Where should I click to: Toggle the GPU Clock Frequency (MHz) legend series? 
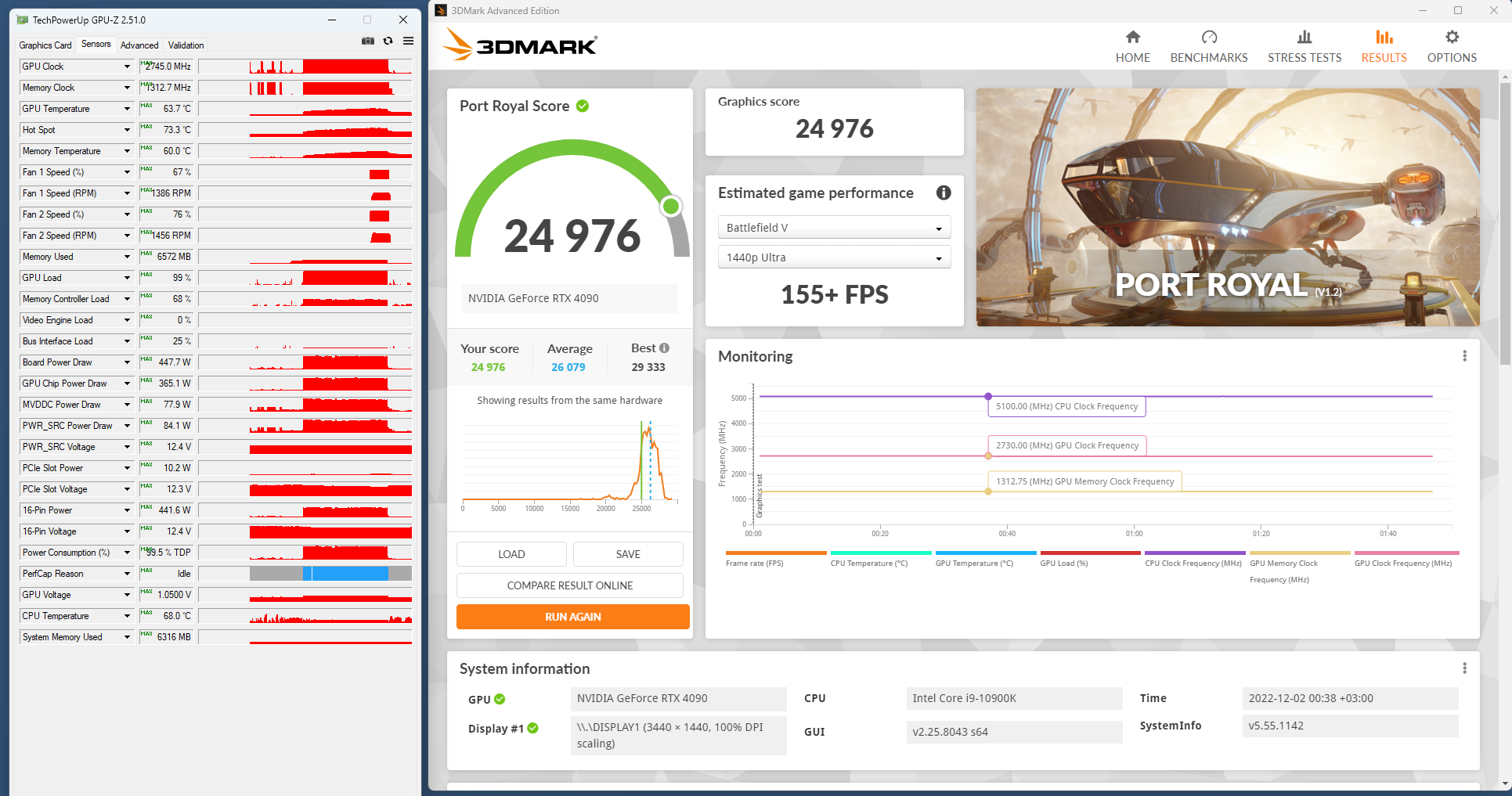click(1406, 559)
